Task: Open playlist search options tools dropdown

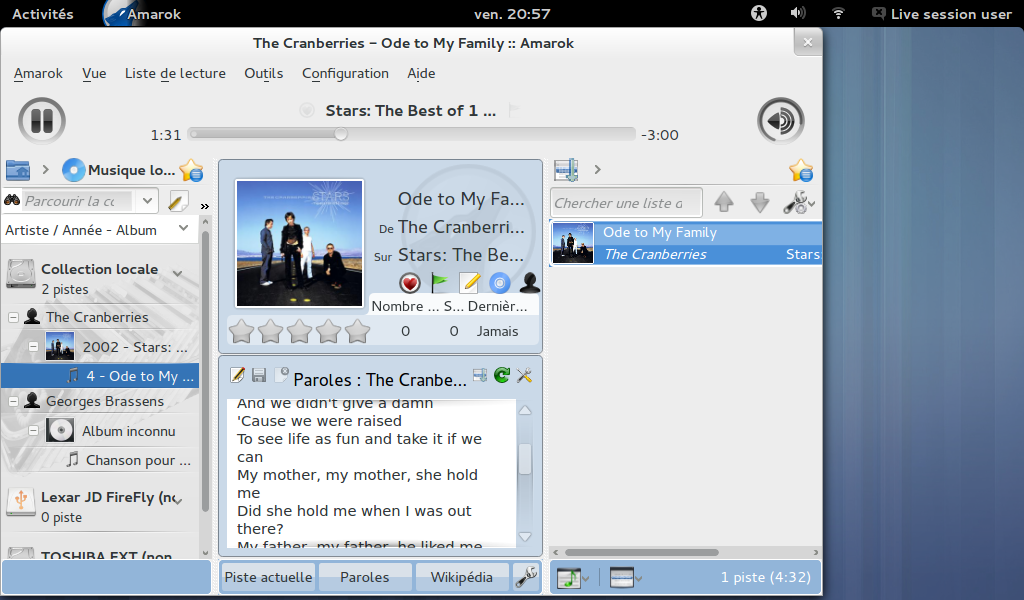Action: pos(799,202)
